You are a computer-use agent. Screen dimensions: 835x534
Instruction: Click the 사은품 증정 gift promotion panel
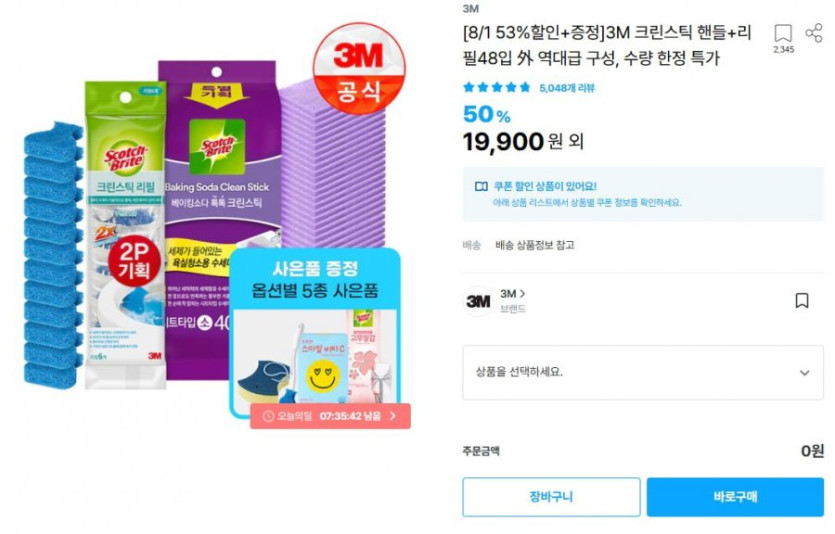315,327
